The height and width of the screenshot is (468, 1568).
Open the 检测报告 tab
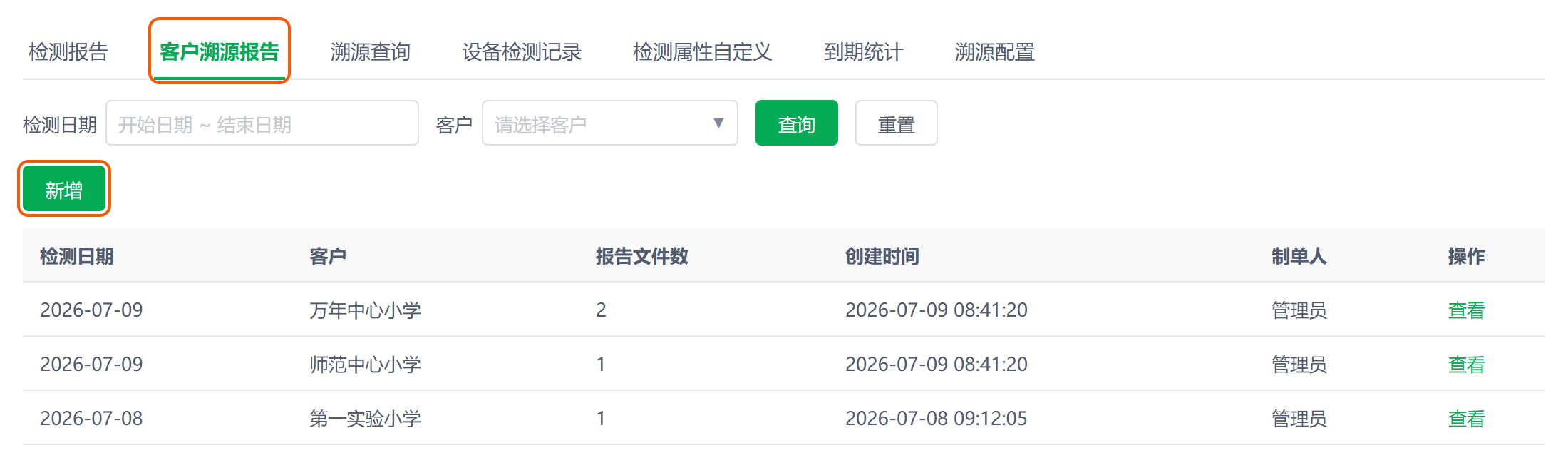[x=68, y=52]
